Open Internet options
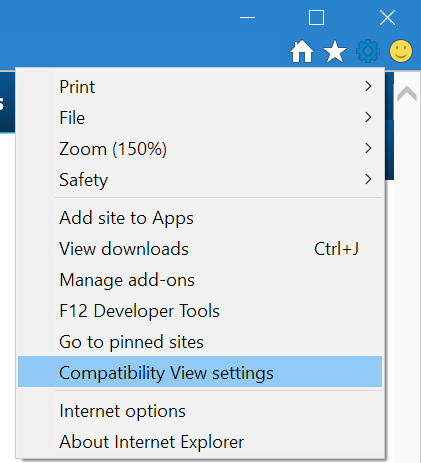 (200, 411)
